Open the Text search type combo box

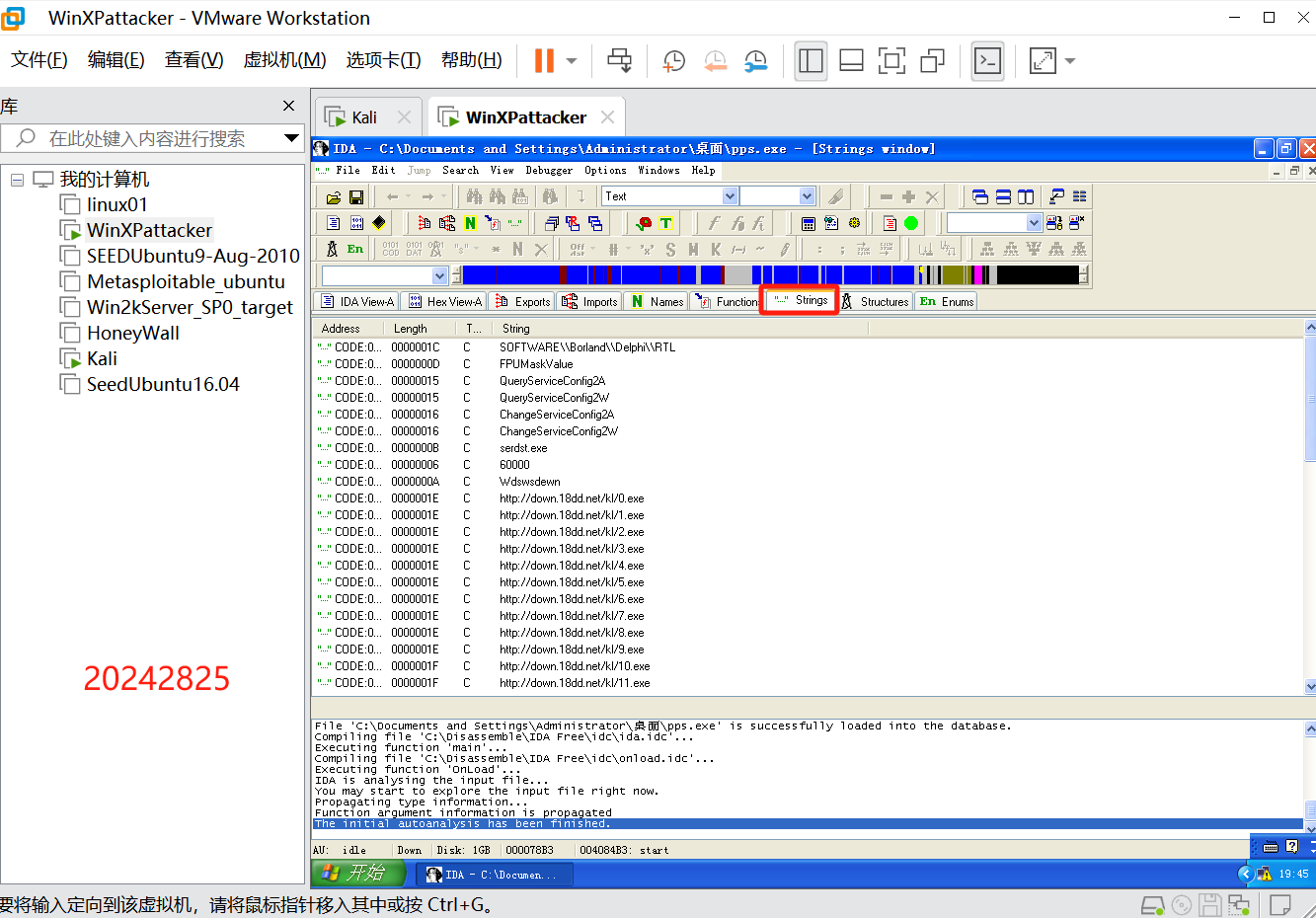670,196
